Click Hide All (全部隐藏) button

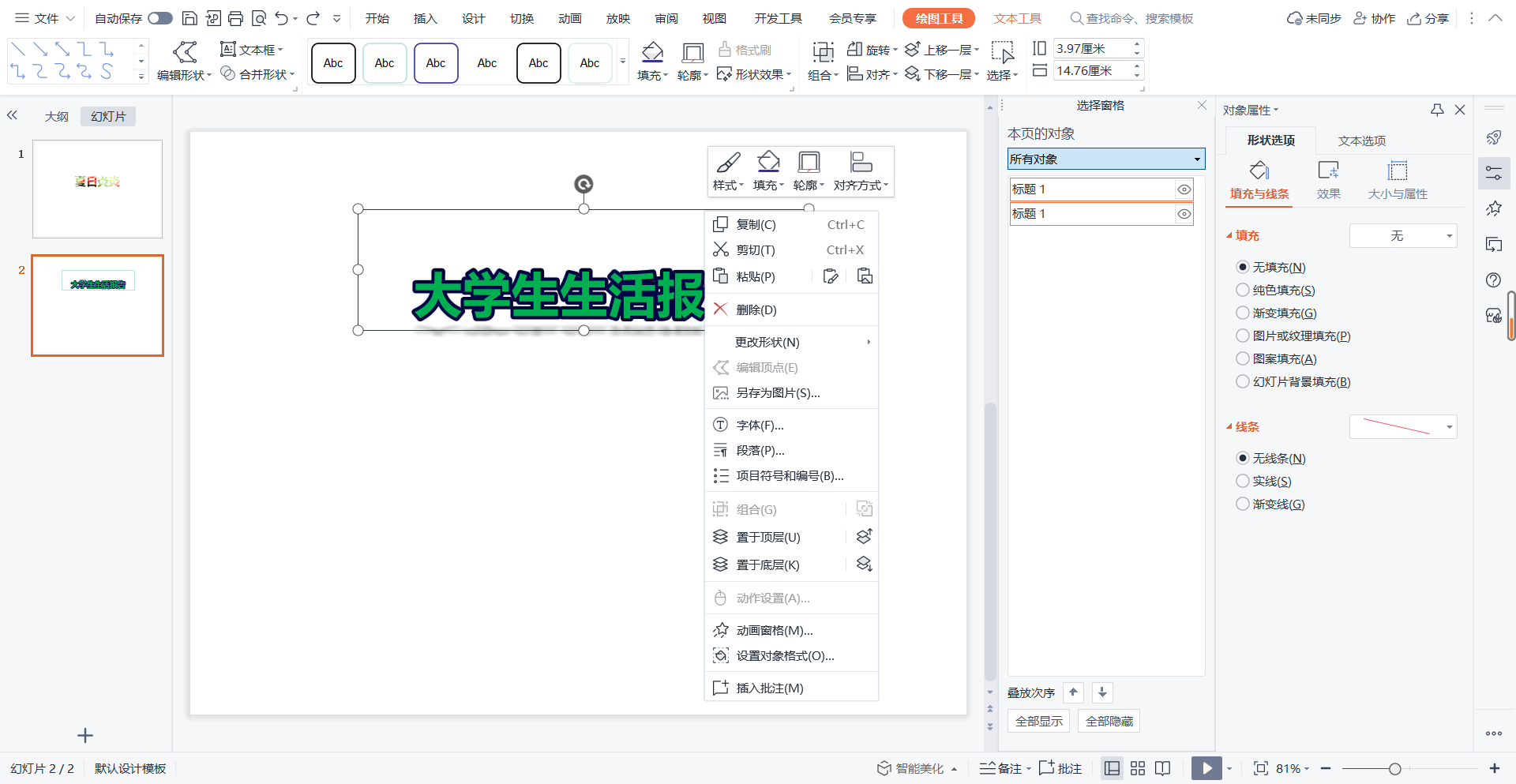pyautogui.click(x=1109, y=721)
